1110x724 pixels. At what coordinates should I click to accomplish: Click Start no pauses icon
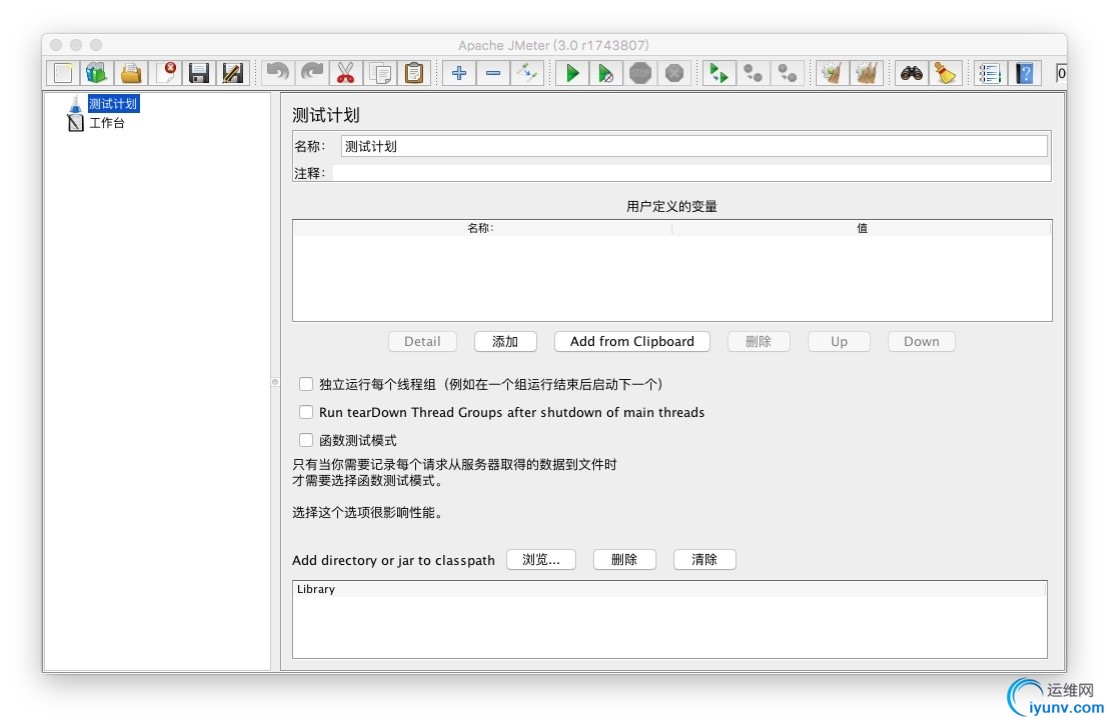(606, 73)
